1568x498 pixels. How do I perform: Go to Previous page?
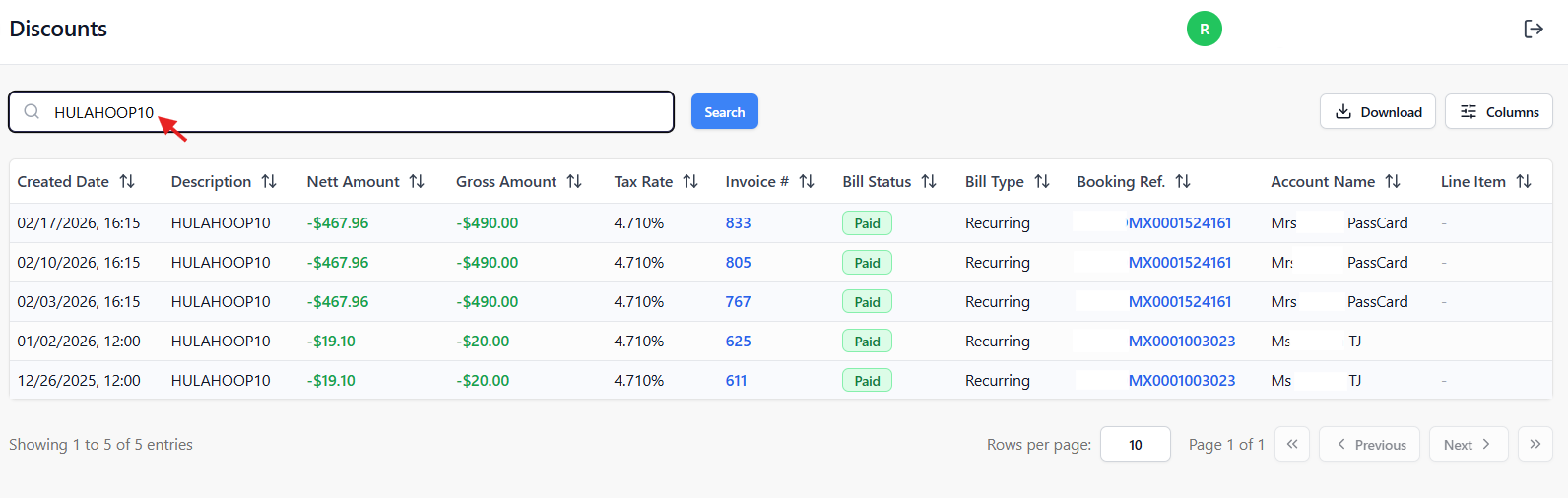(x=1370, y=444)
